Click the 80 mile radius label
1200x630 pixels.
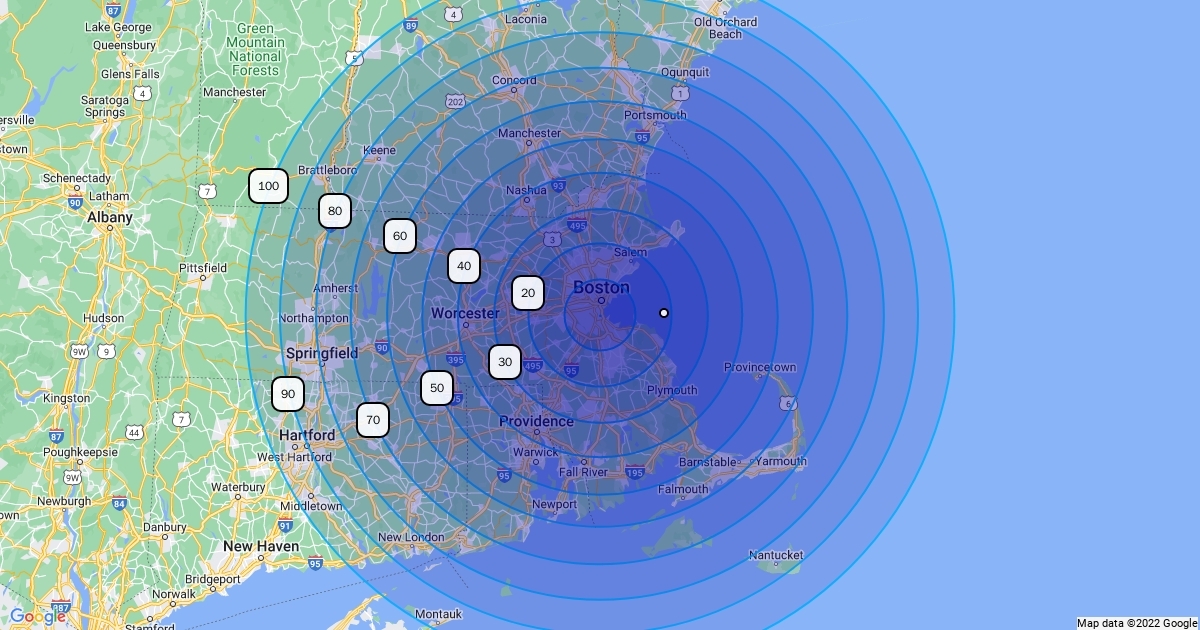coord(335,211)
